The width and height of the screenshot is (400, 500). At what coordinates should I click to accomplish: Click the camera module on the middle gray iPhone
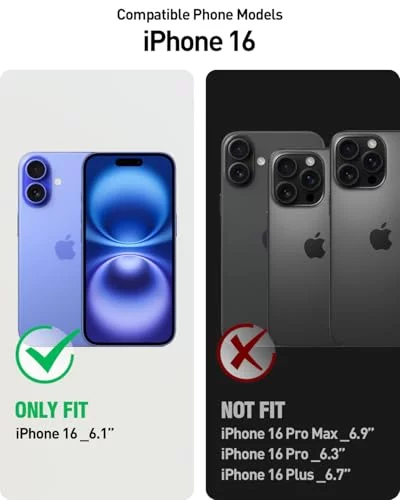[x=298, y=178]
